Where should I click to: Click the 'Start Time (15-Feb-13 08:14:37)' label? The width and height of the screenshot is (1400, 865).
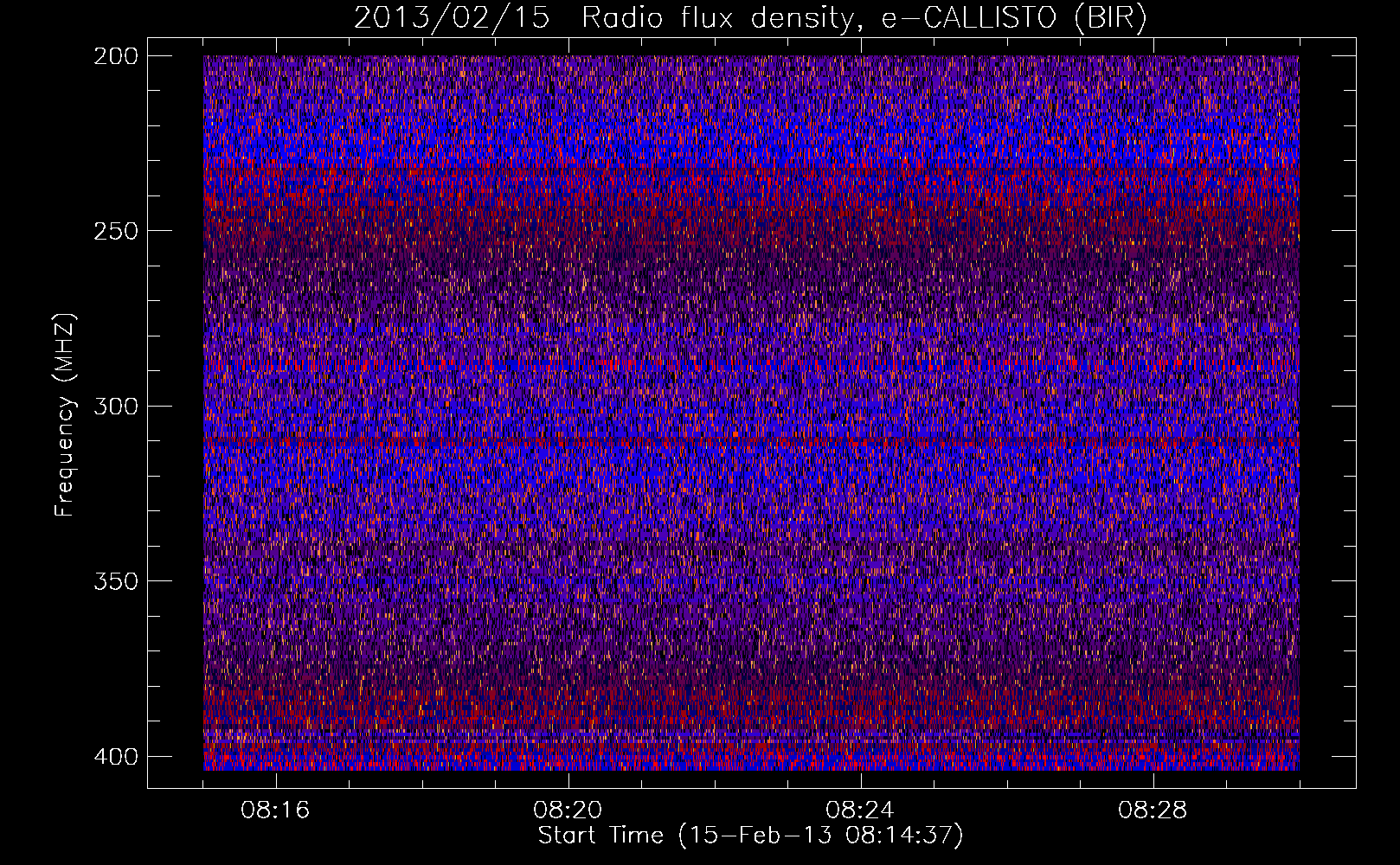750,835
